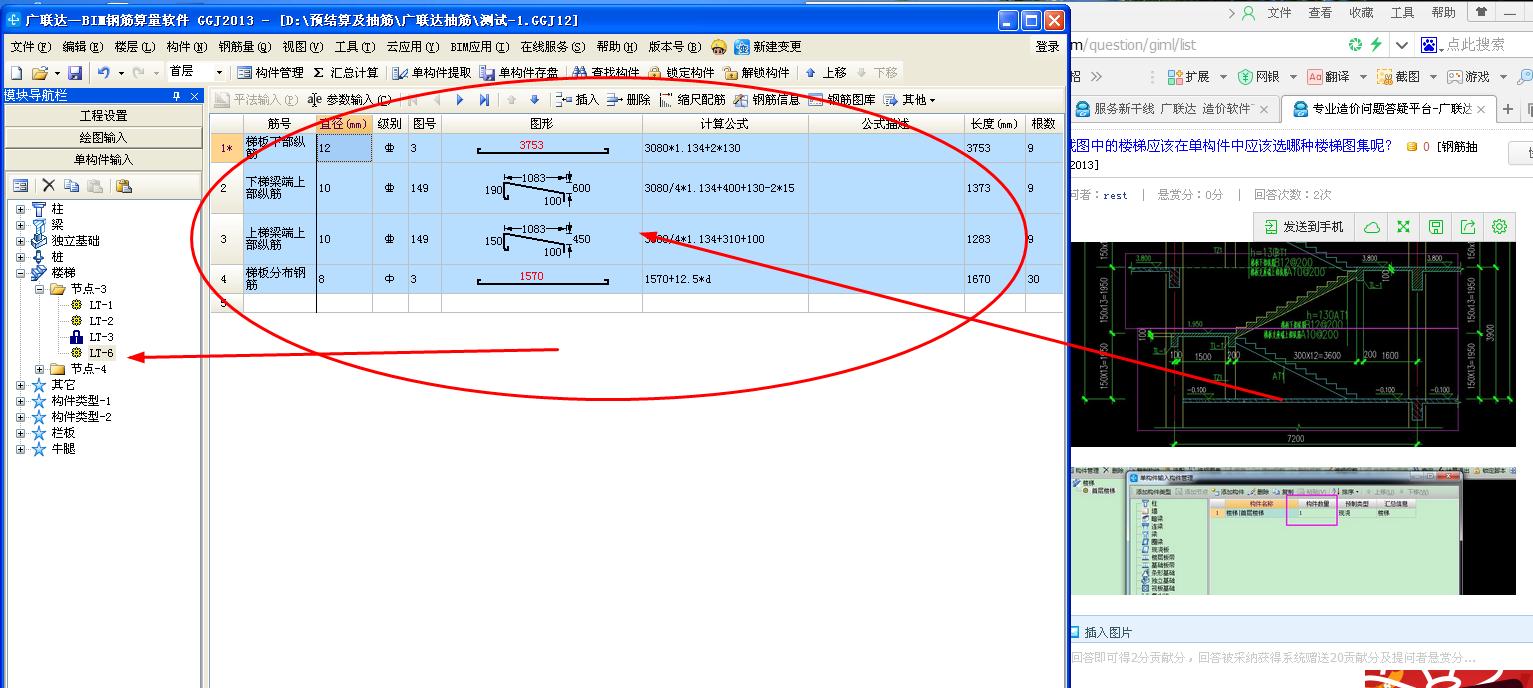Select LT-6 tree item

pos(101,353)
